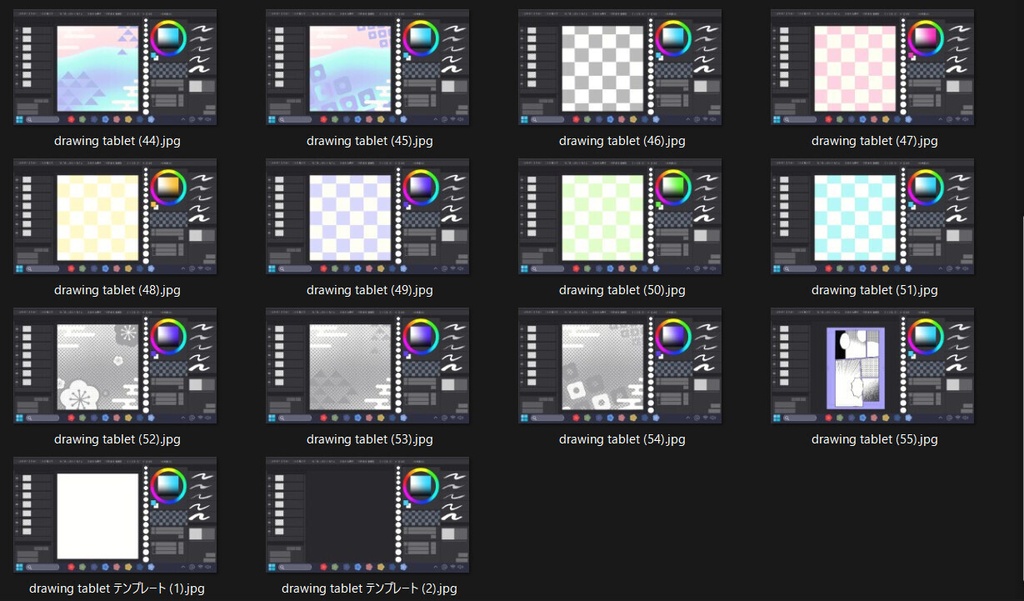The height and width of the screenshot is (601, 1024).
Task: Click the file name "drawing tablet (55).jpg"
Action: 874,440
